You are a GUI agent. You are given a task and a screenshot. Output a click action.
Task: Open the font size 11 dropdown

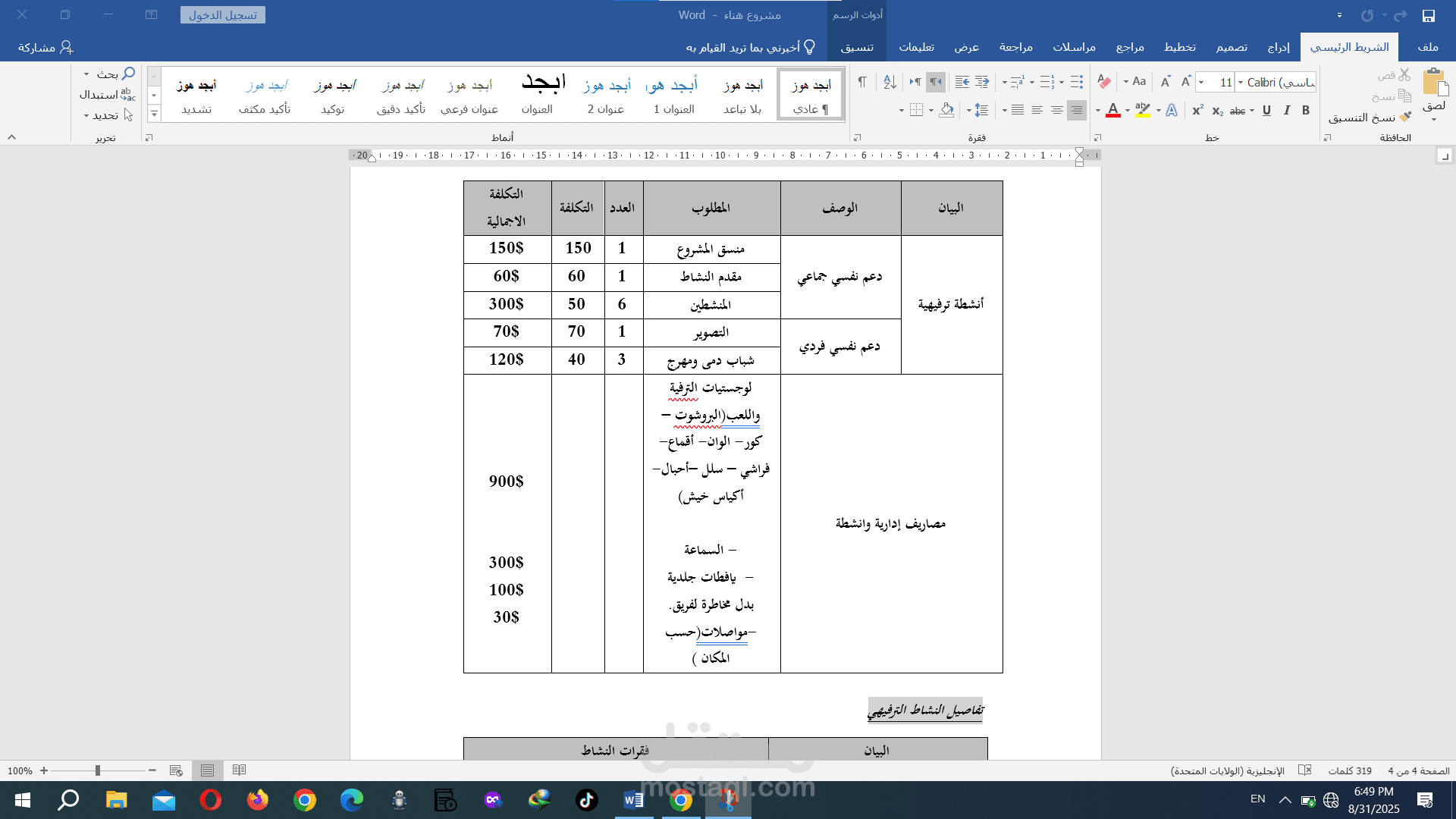coord(1201,83)
